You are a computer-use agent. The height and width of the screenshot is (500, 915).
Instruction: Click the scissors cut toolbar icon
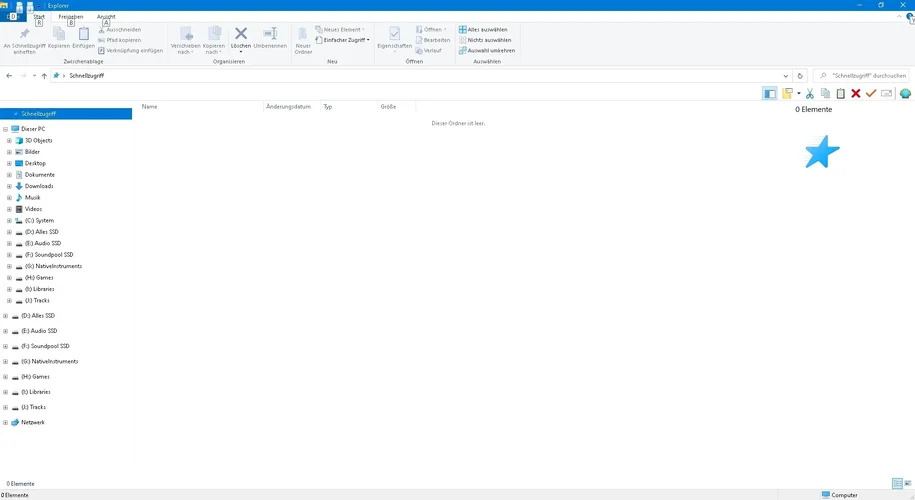[x=810, y=93]
